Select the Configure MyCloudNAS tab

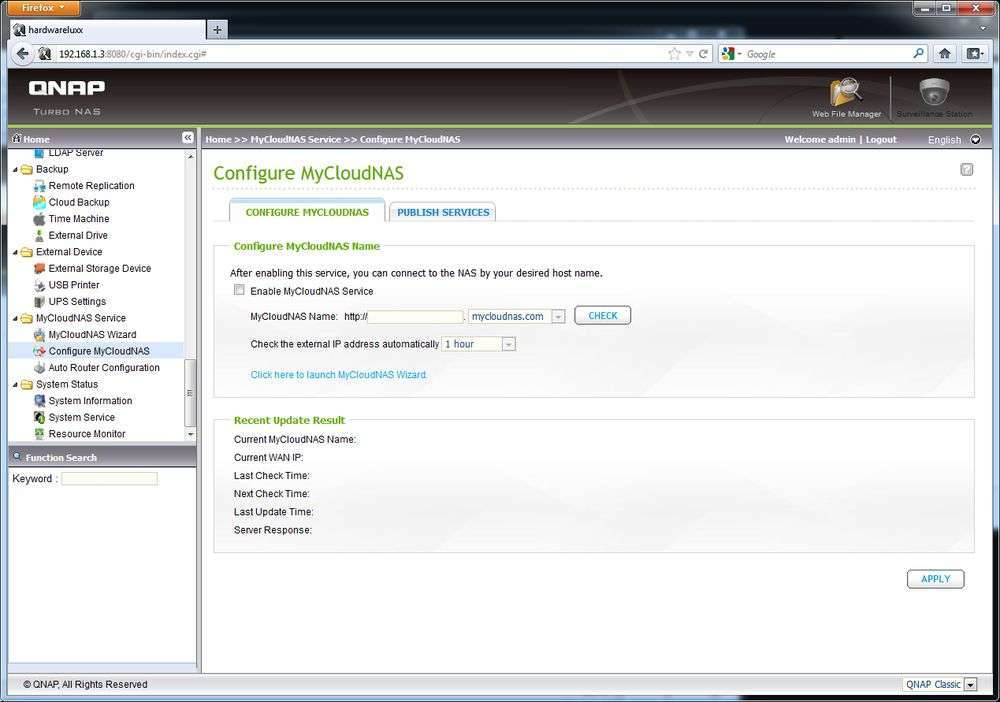(x=307, y=212)
